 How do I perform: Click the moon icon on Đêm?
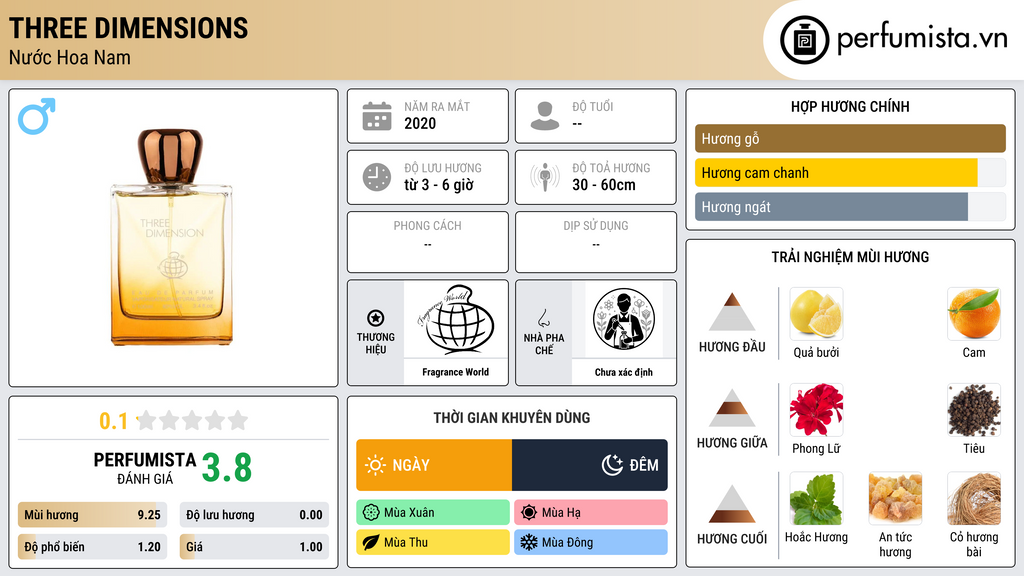tap(612, 465)
